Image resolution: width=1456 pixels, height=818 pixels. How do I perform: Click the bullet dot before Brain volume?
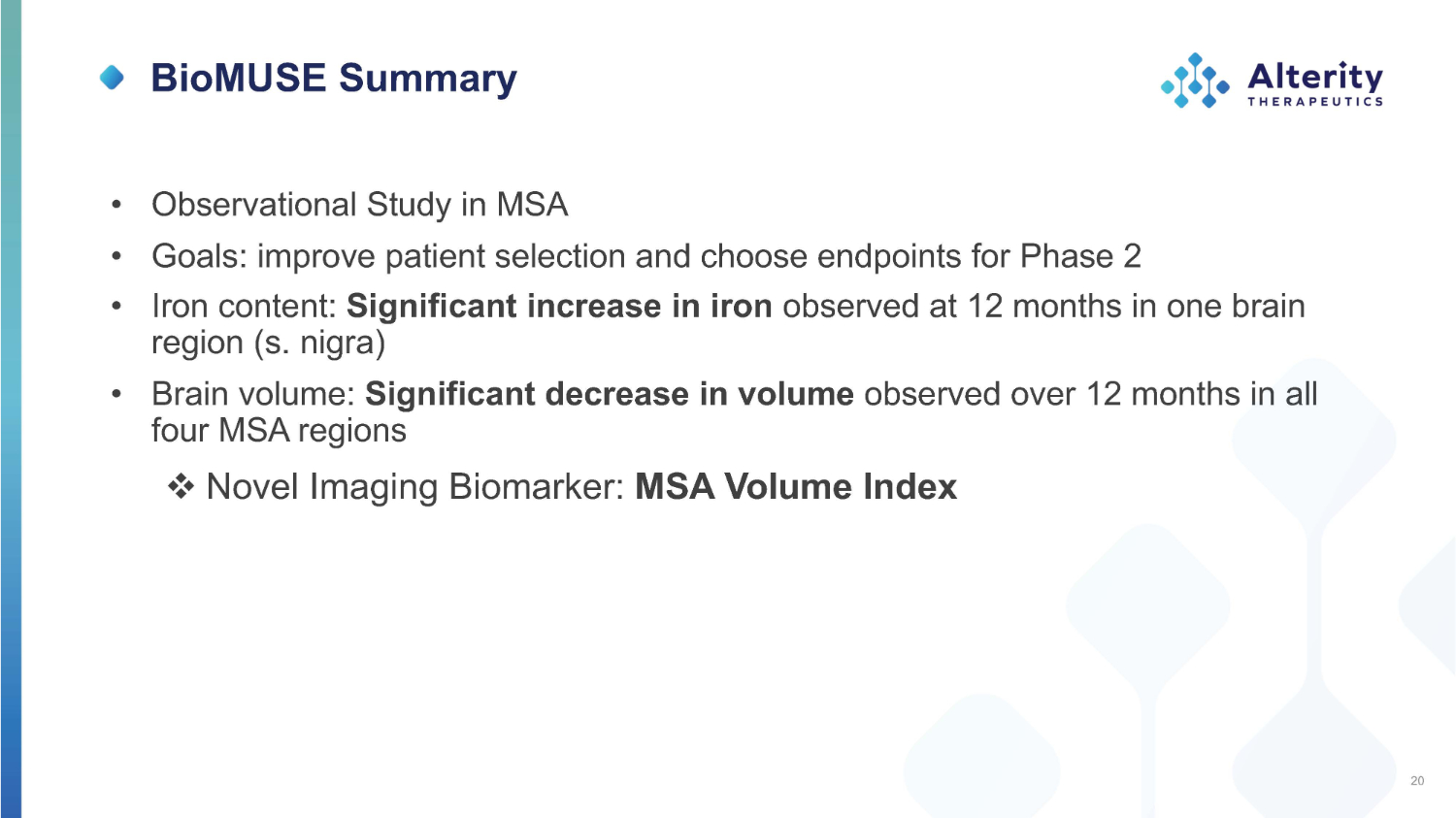coord(116,394)
